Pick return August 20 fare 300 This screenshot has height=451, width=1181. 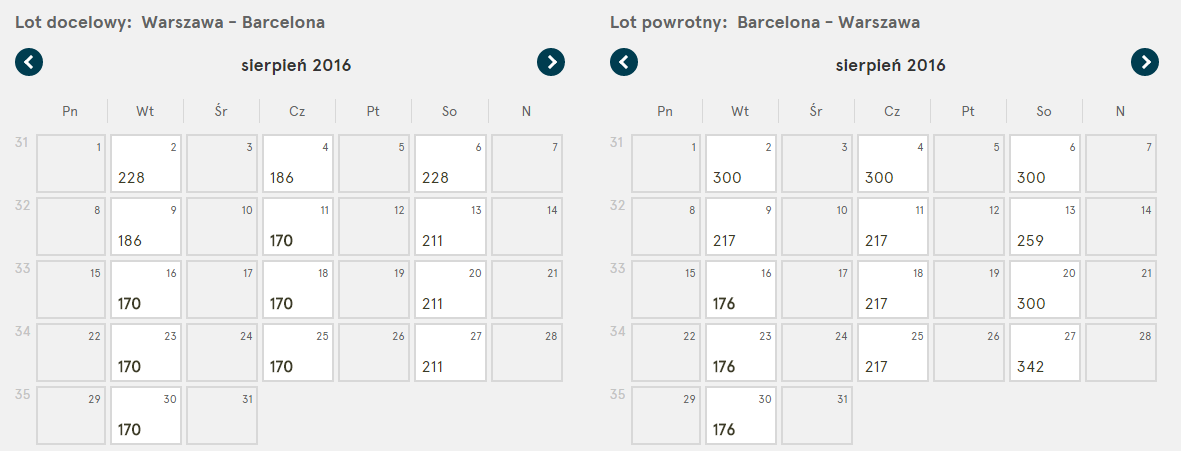(1045, 290)
